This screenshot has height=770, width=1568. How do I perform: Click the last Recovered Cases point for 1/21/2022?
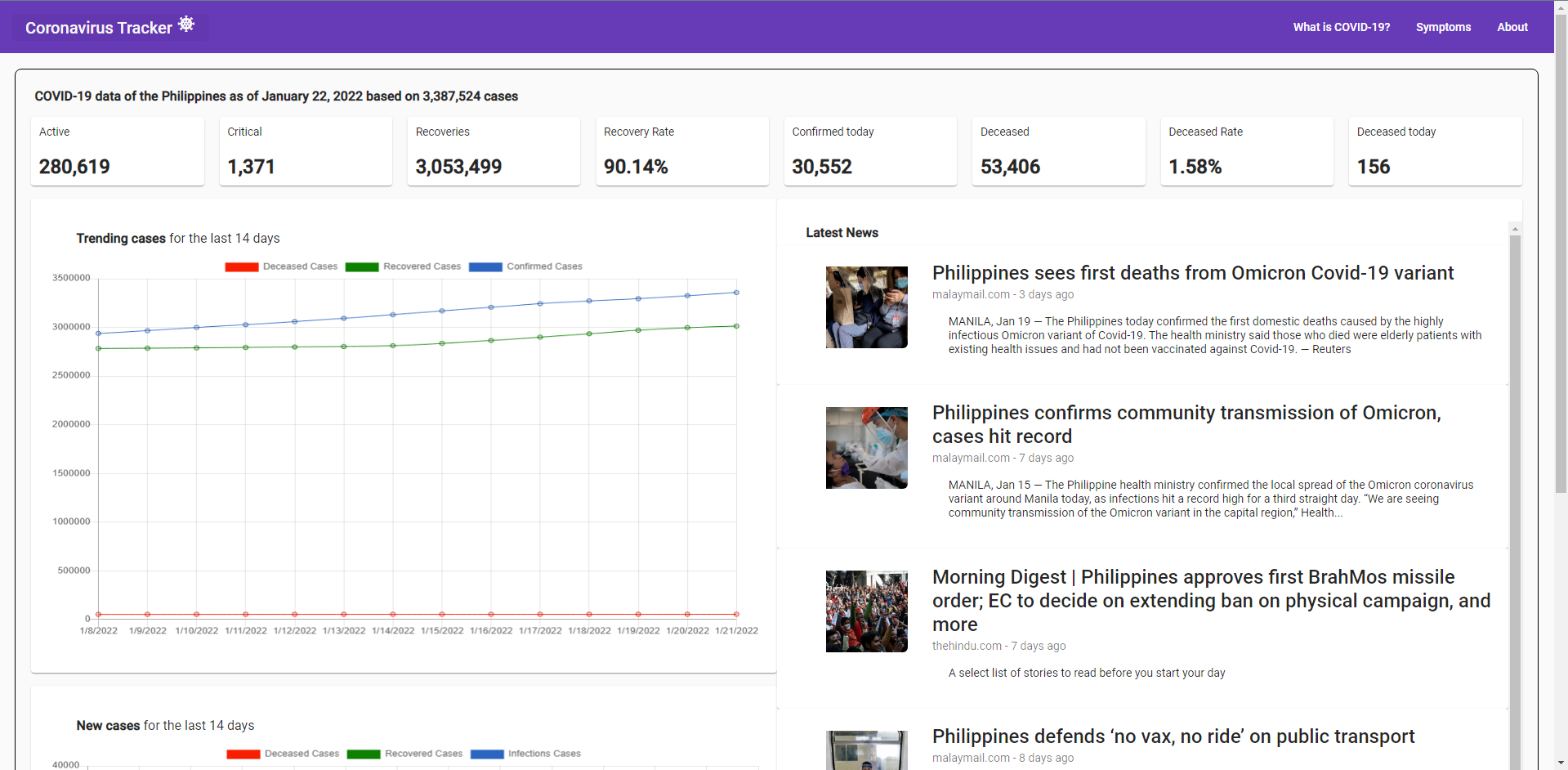(736, 326)
